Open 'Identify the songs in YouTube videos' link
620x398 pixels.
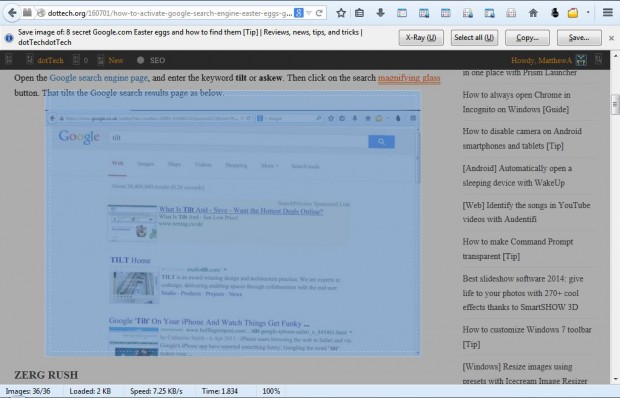tap(526, 212)
